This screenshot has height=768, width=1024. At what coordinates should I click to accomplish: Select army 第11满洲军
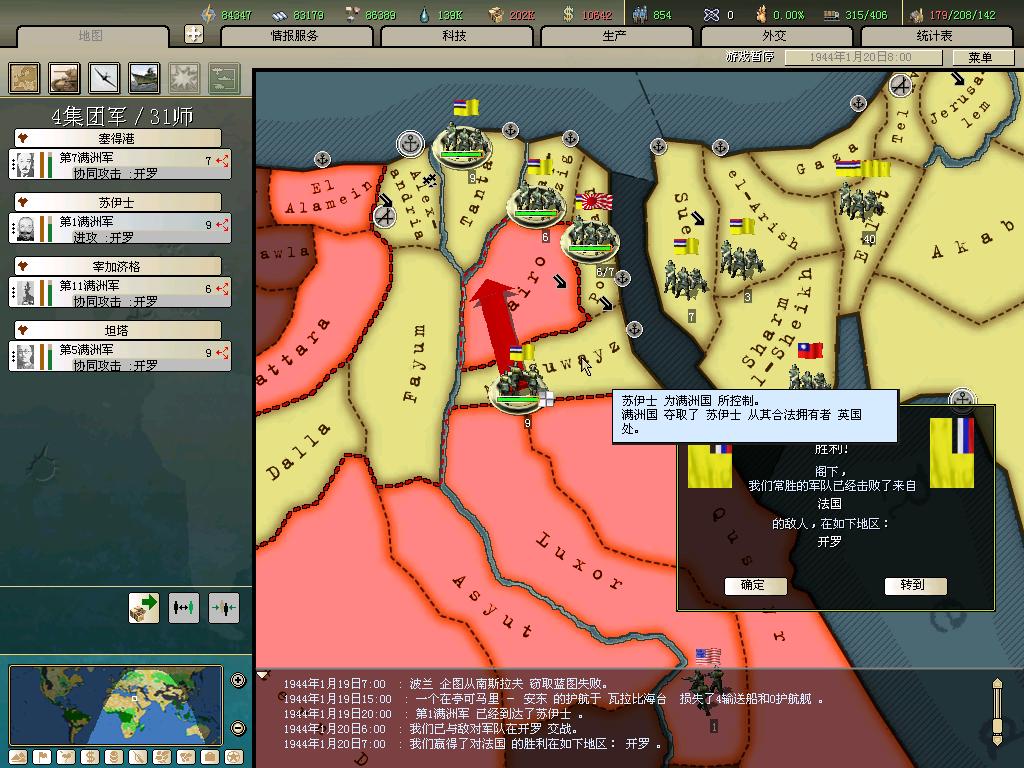point(120,293)
